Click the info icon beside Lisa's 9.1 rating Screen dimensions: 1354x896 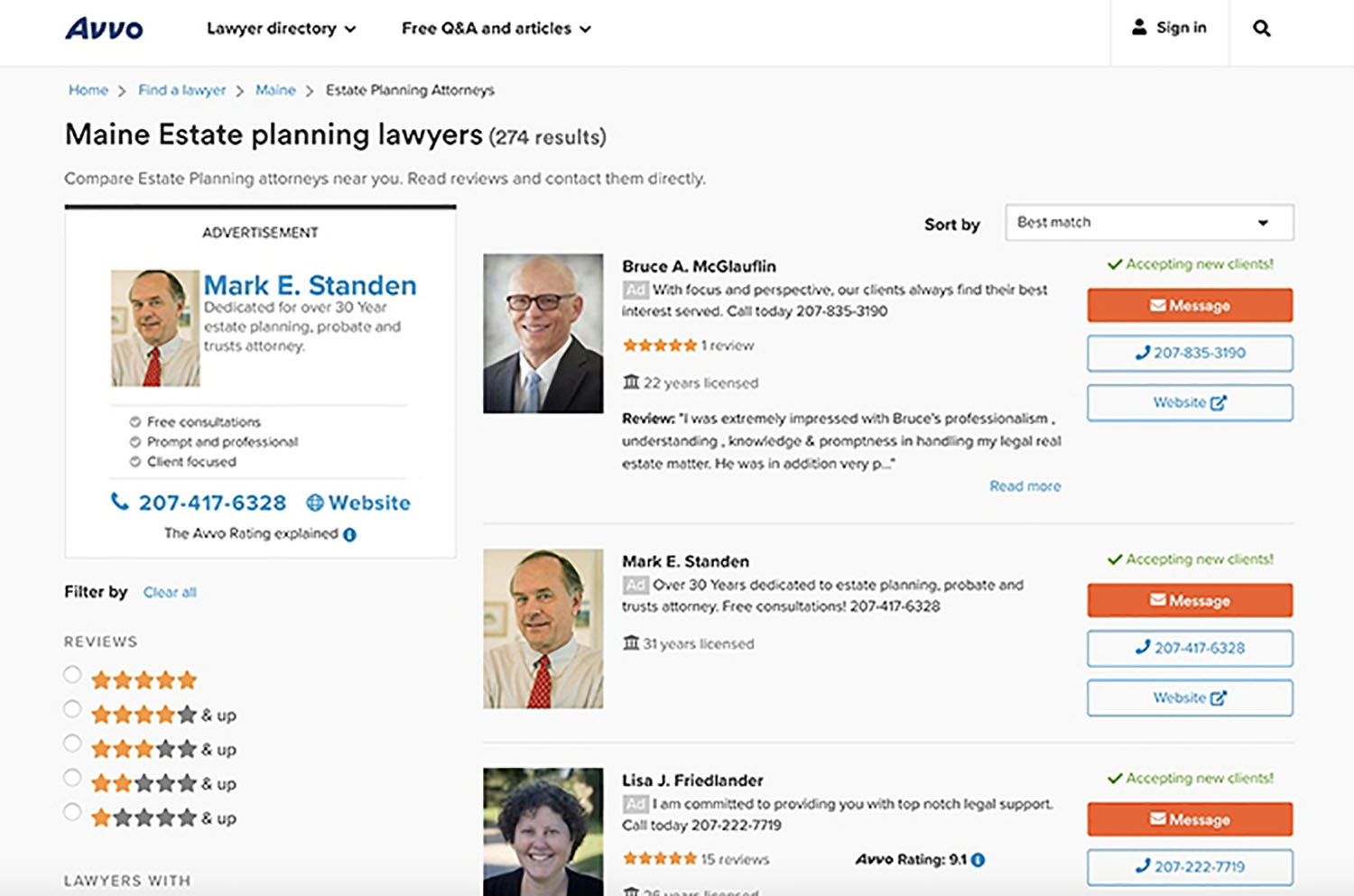coord(978,860)
